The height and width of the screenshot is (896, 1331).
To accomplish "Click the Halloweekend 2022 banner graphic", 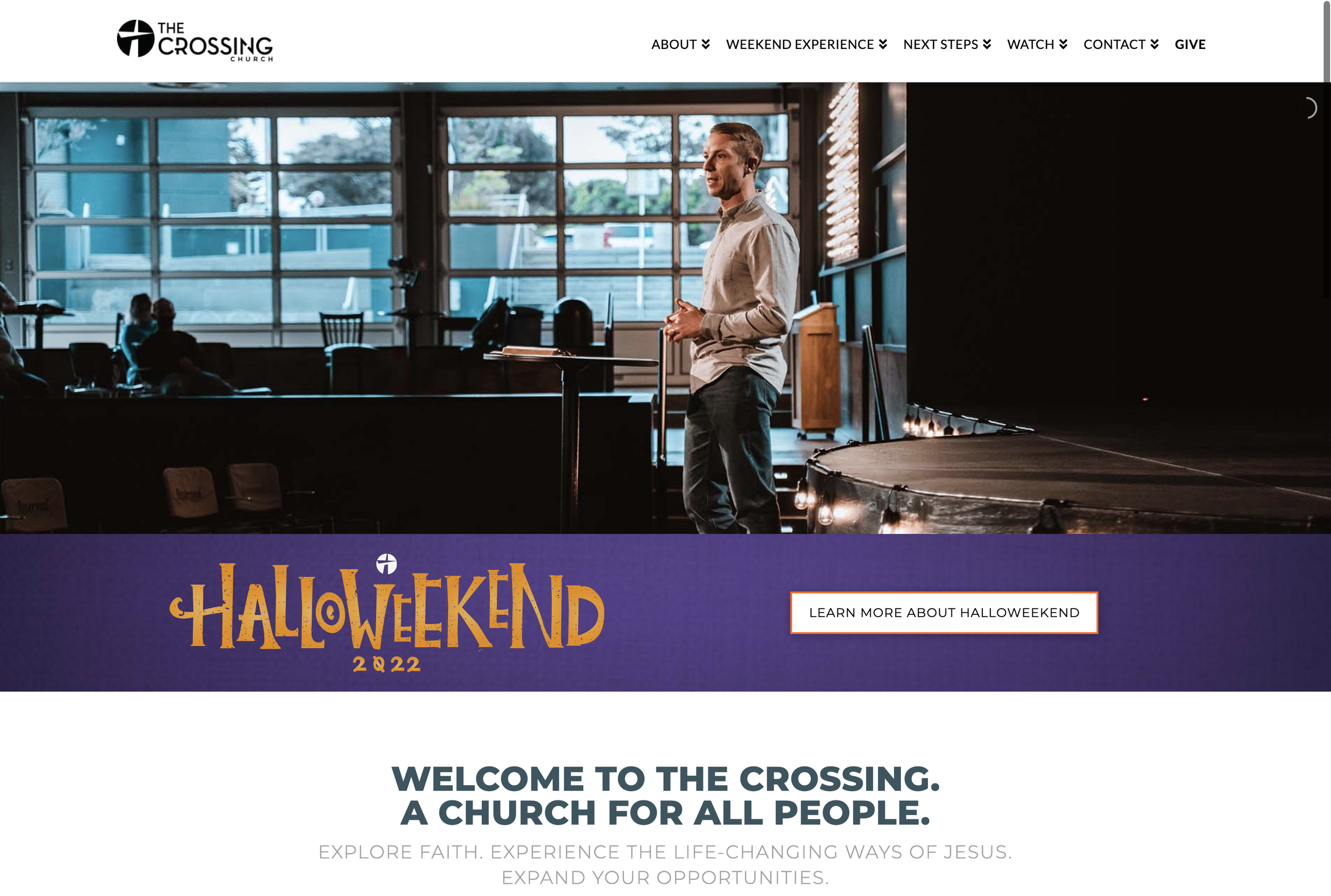I will coord(387,613).
